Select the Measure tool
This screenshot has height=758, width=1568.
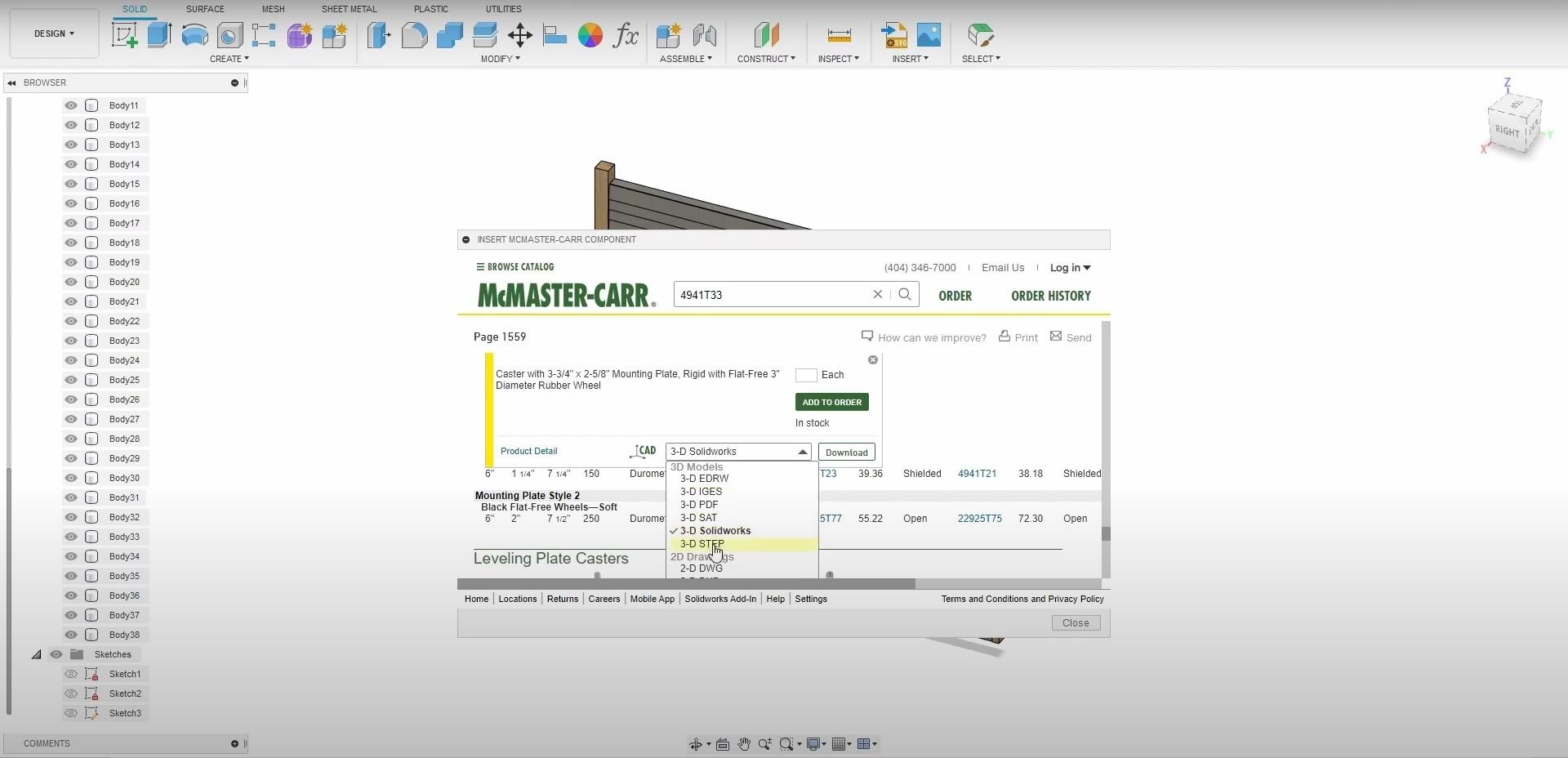coord(839,35)
